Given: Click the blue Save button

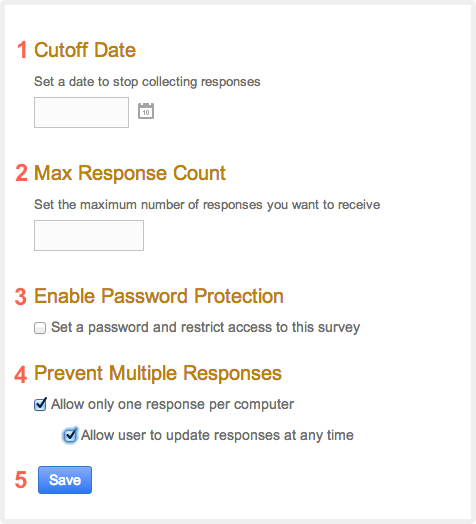Looking at the screenshot, I should tap(65, 480).
